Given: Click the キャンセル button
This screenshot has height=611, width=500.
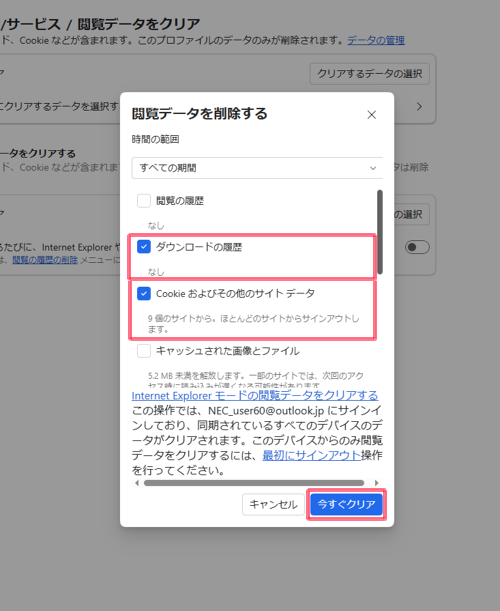Looking at the screenshot, I should [x=273, y=504].
